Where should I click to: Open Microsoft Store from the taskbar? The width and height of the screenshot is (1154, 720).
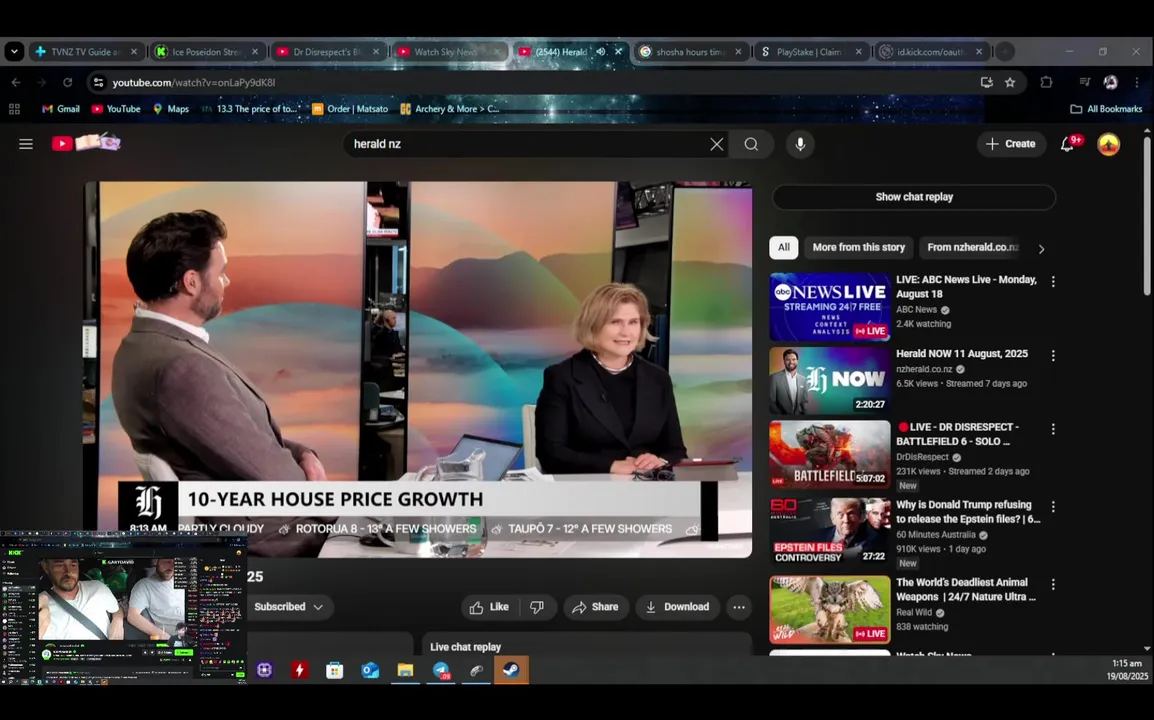(x=334, y=670)
